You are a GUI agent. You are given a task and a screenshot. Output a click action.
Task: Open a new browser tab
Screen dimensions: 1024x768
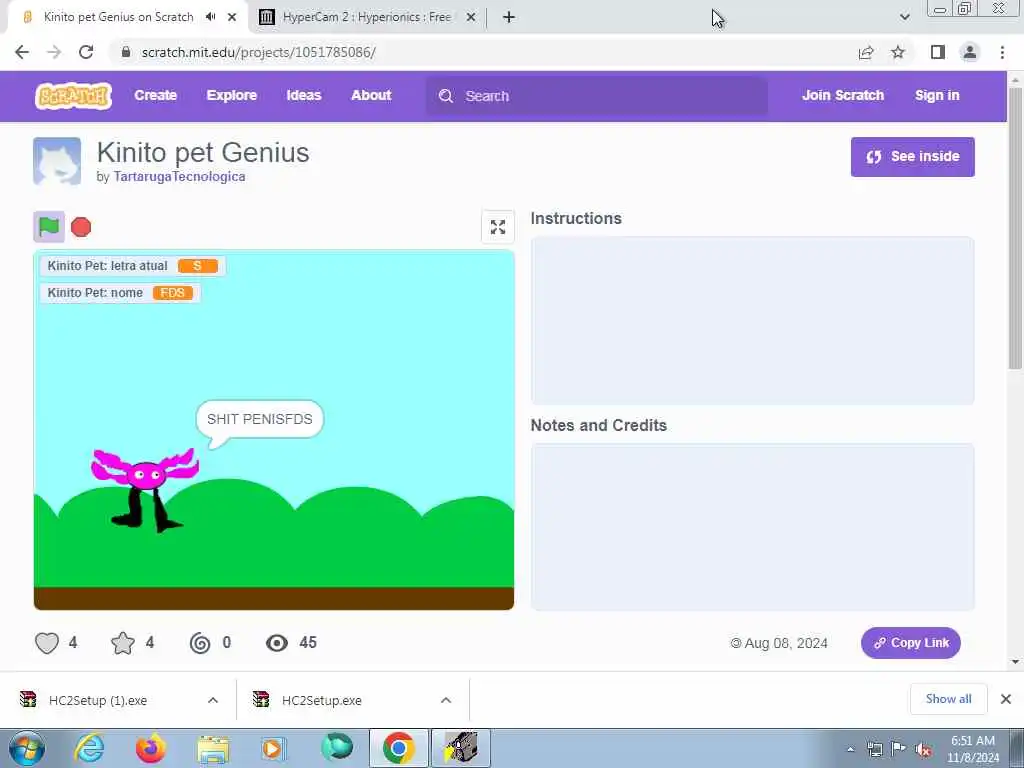click(509, 17)
